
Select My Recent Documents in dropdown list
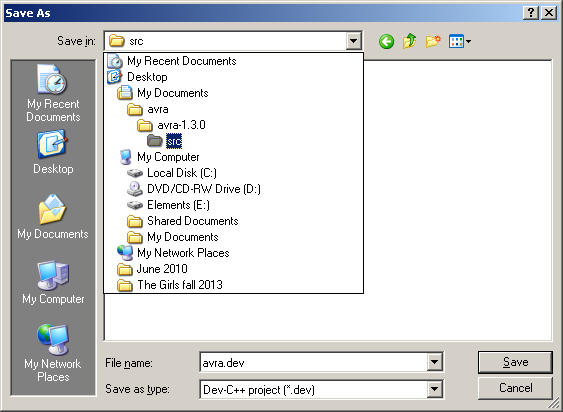point(233,61)
